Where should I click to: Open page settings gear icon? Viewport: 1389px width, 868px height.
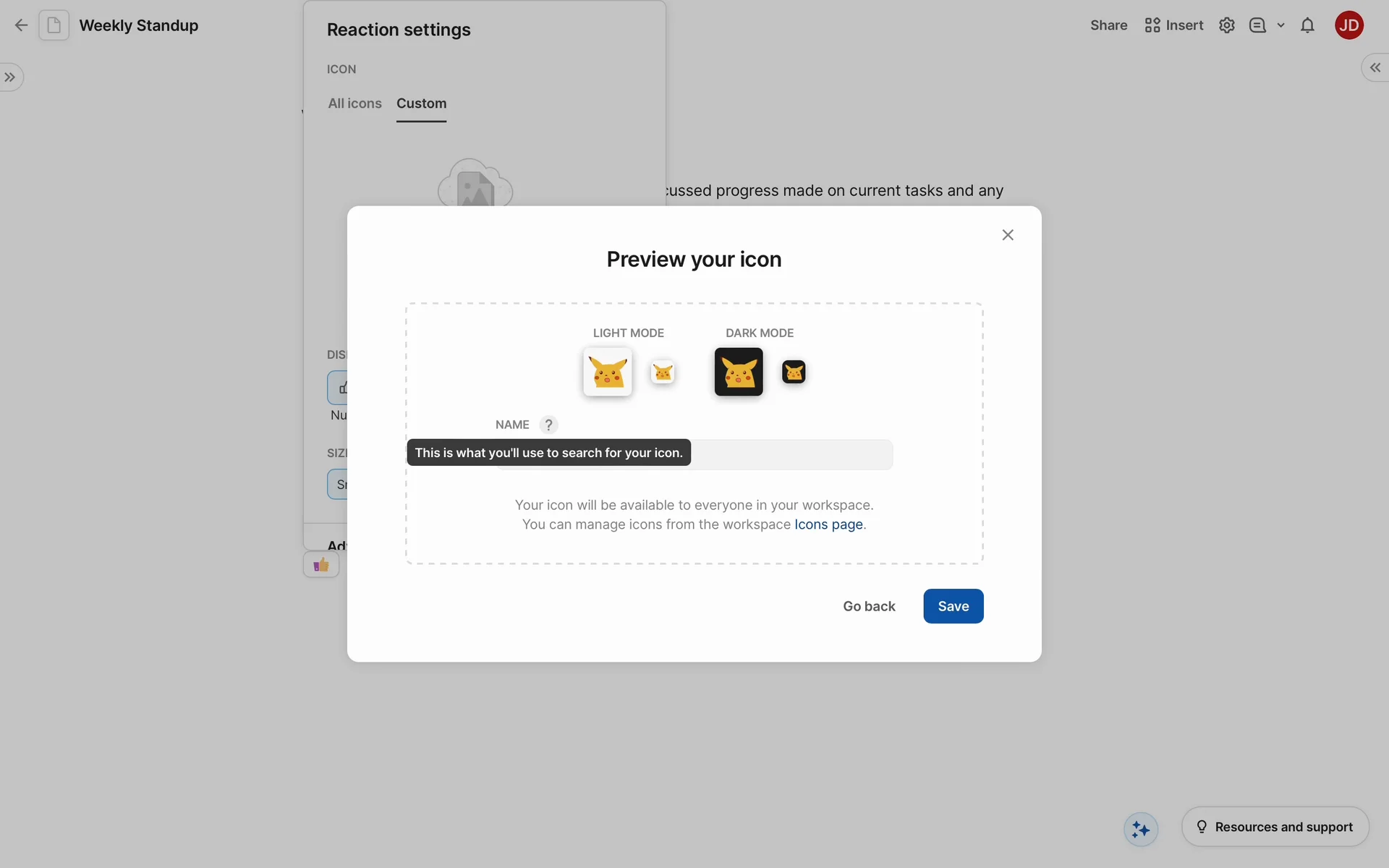(x=1226, y=25)
